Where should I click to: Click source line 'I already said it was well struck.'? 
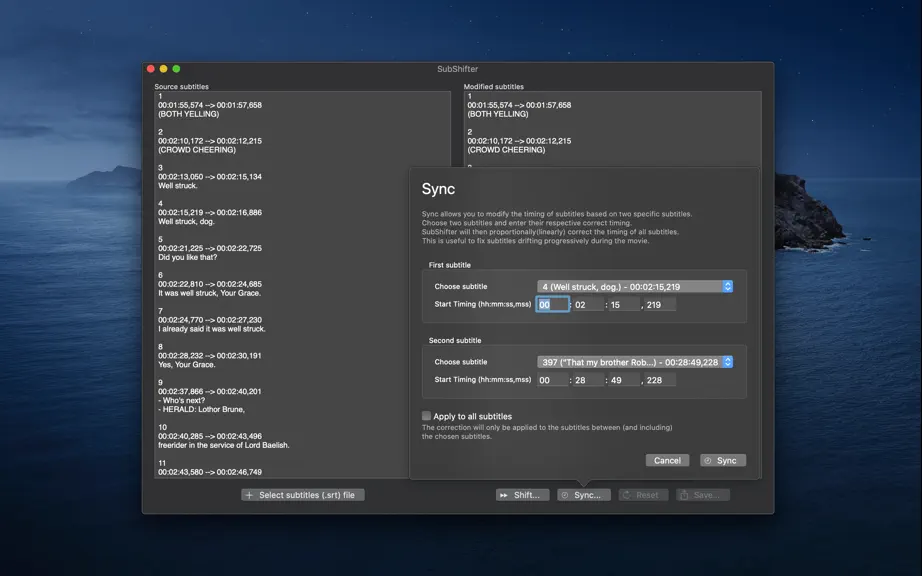(212, 329)
